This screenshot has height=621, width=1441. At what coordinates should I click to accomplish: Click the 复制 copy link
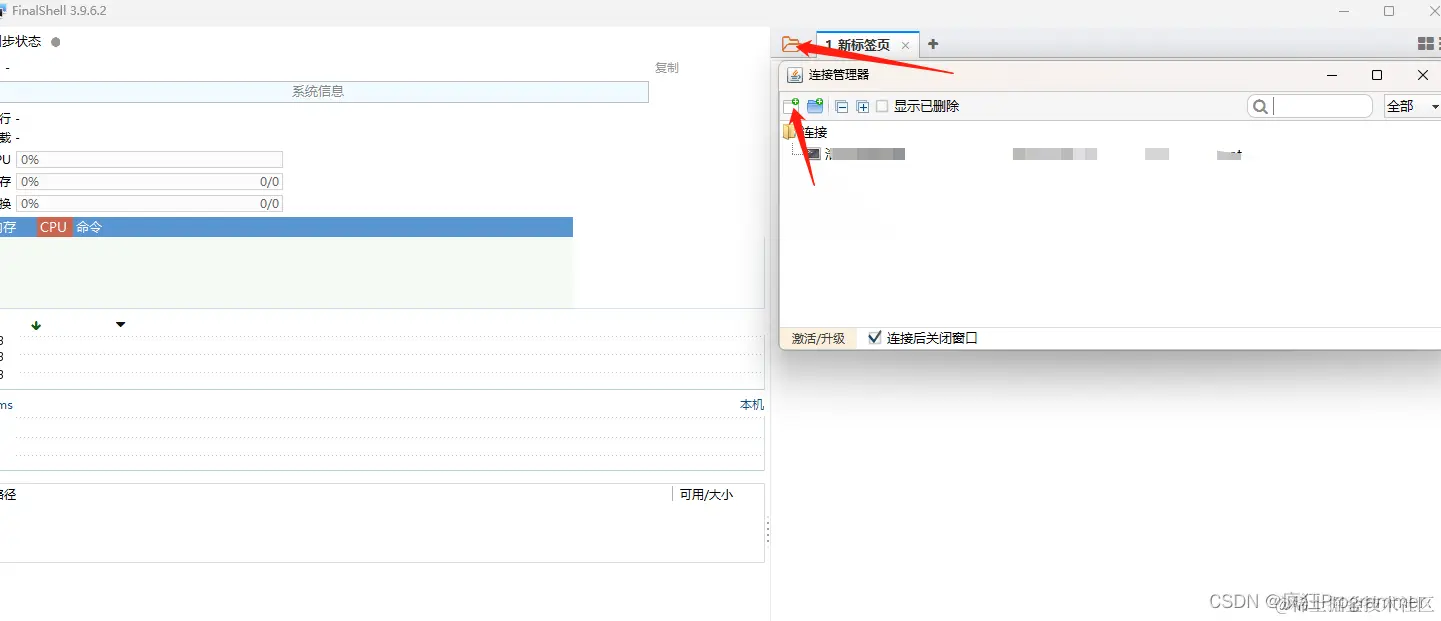666,67
